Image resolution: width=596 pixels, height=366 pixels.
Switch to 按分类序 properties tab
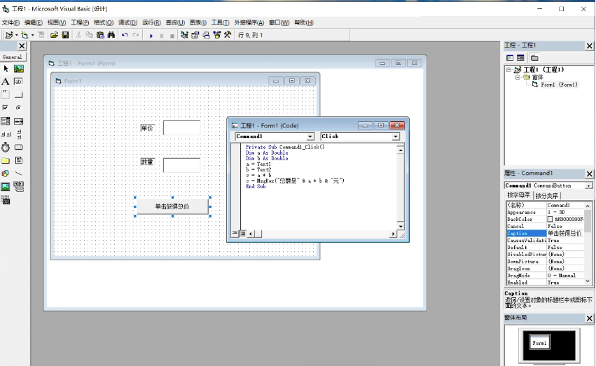point(547,196)
